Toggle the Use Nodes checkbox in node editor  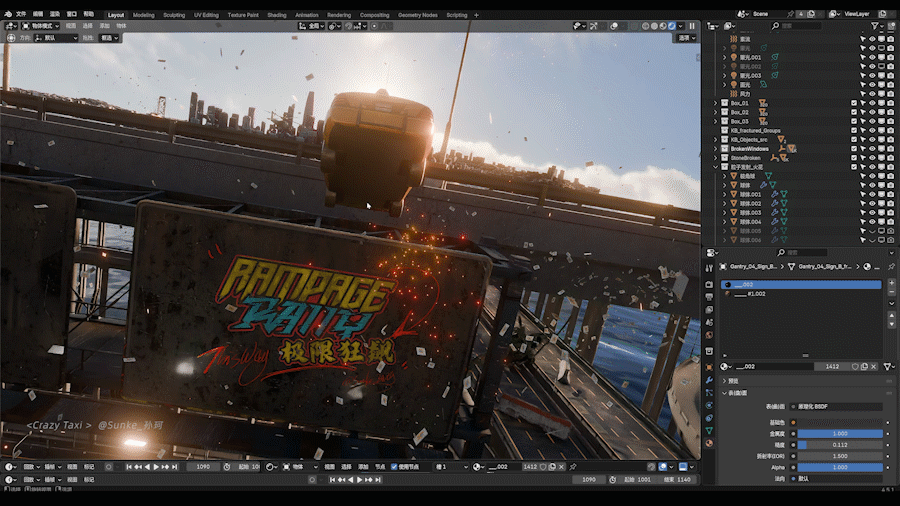pyautogui.click(x=394, y=467)
